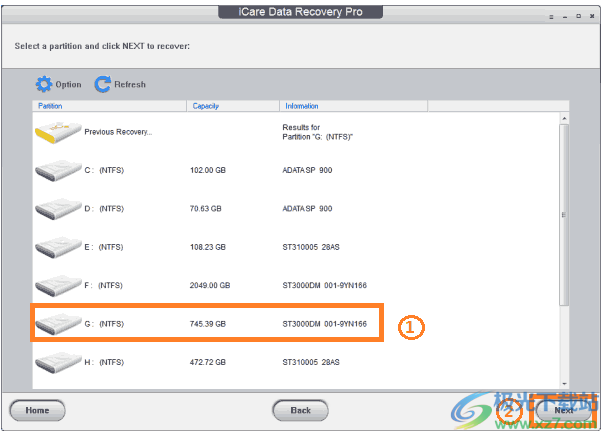Viewport: 610px width, 440px height.
Task: Click drive icon for E: partition
Action: [x=58, y=247]
